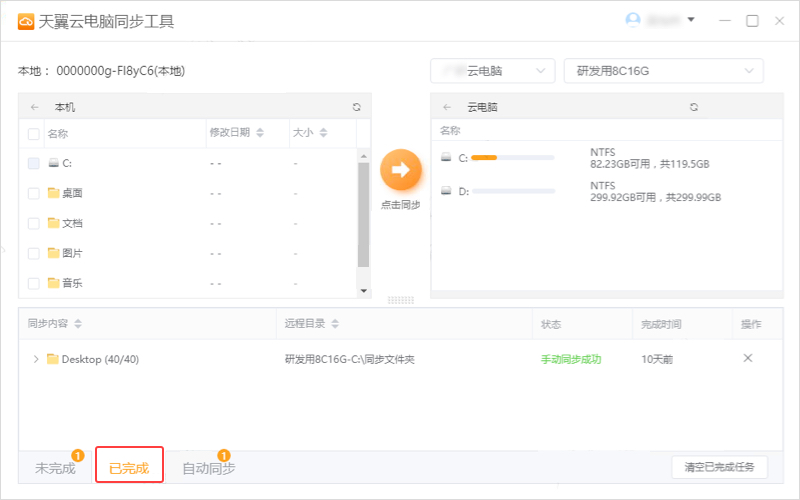This screenshot has height=500, width=800.
Task: Click the user avatar icon
Action: [x=633, y=20]
